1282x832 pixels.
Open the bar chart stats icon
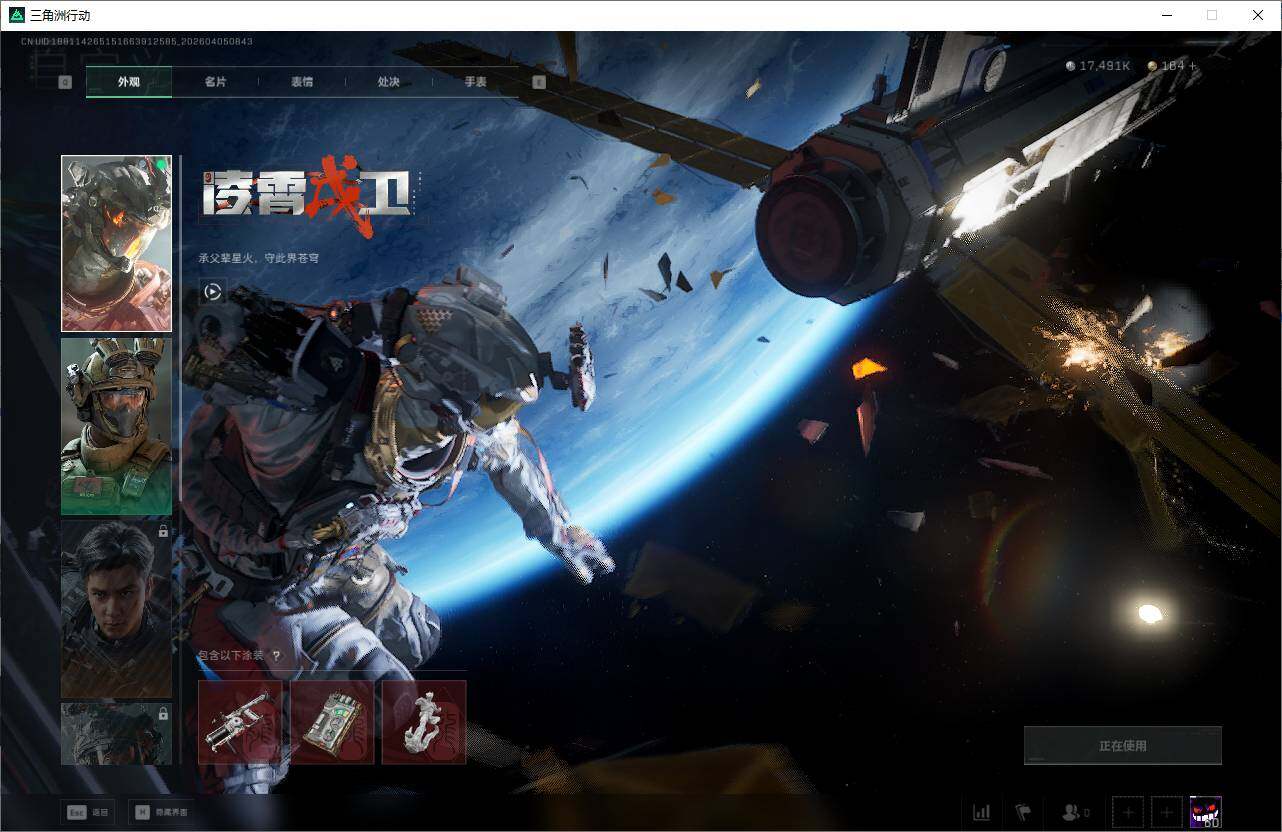coord(981,812)
